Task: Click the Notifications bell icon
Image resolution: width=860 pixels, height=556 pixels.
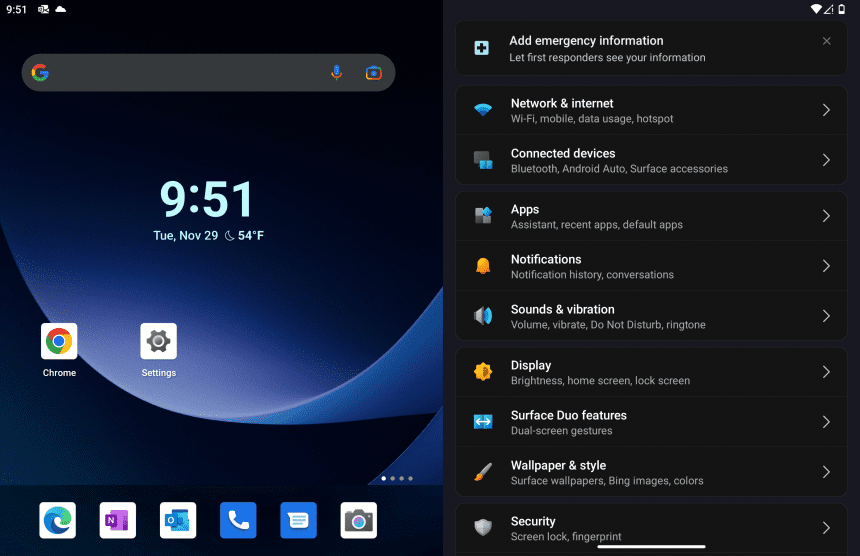Action: pos(483,266)
